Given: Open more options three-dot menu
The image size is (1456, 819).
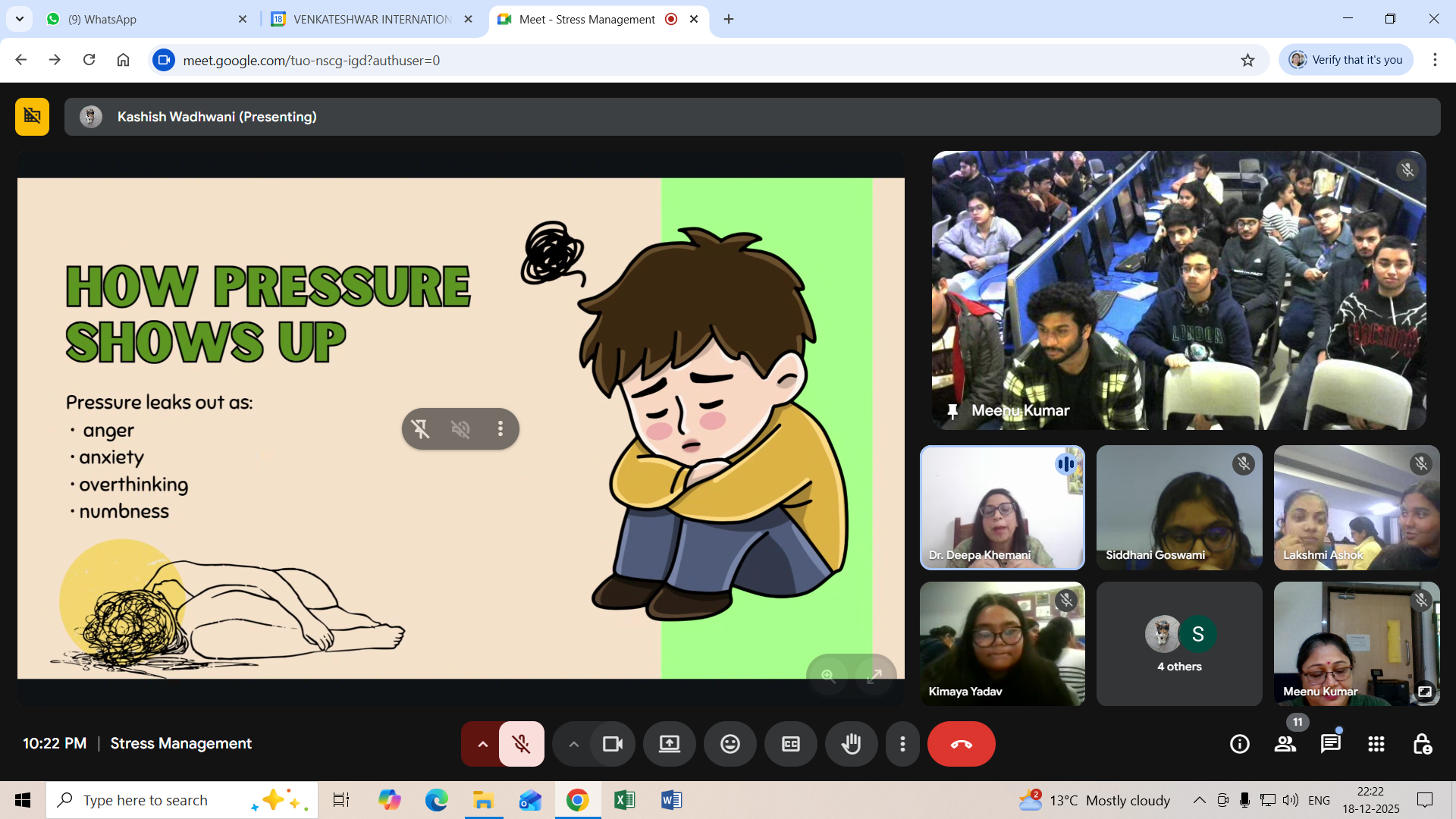Looking at the screenshot, I should pyautogui.click(x=902, y=744).
